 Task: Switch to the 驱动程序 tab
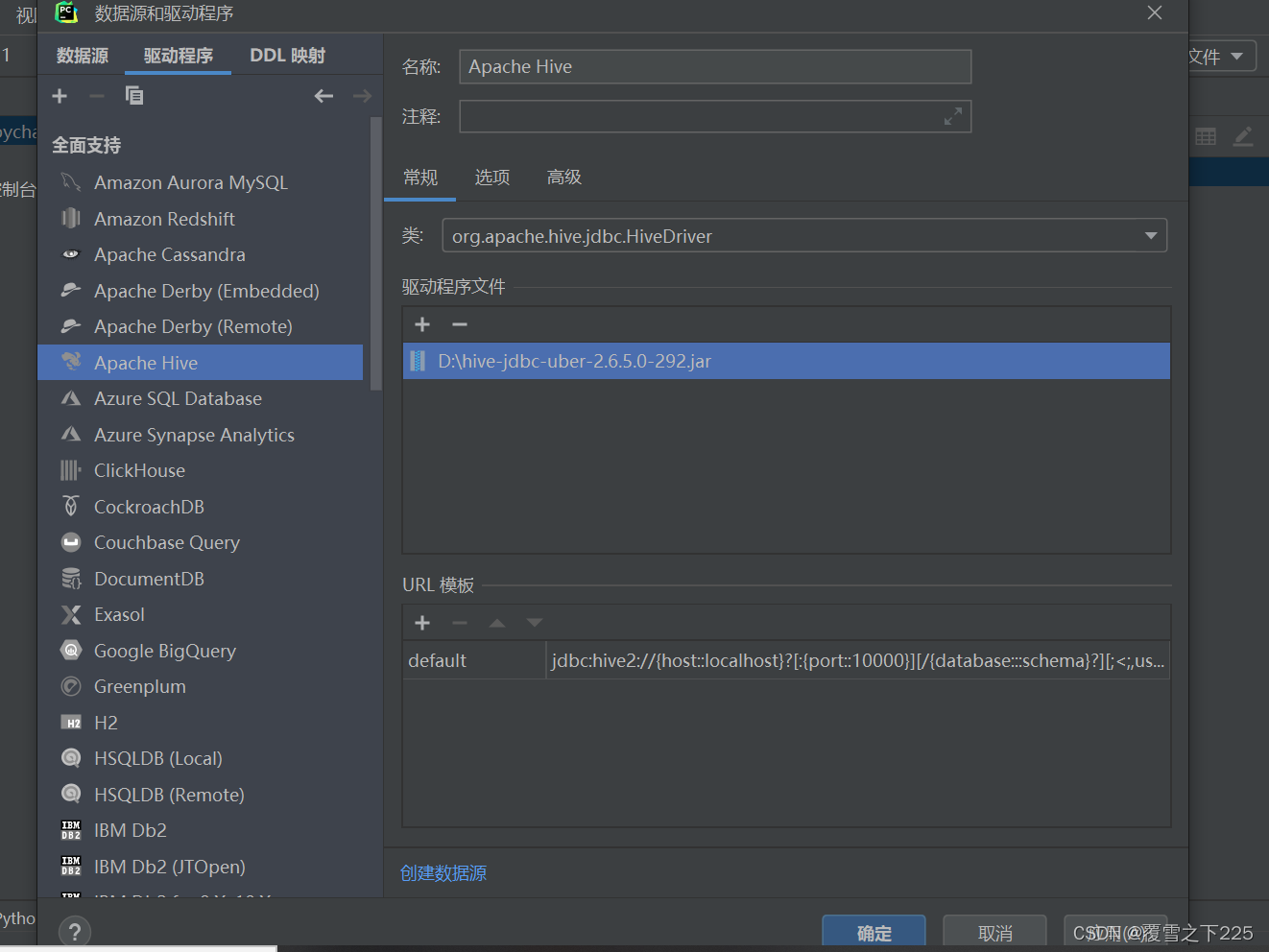pyautogui.click(x=179, y=56)
